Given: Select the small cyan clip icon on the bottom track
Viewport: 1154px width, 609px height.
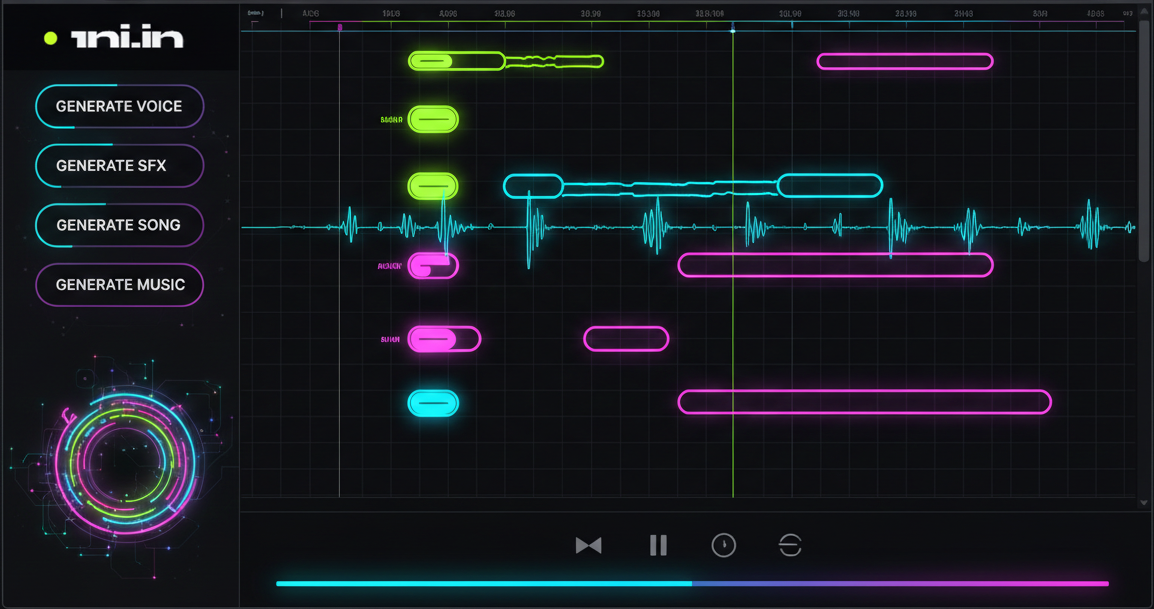Looking at the screenshot, I should [432, 402].
